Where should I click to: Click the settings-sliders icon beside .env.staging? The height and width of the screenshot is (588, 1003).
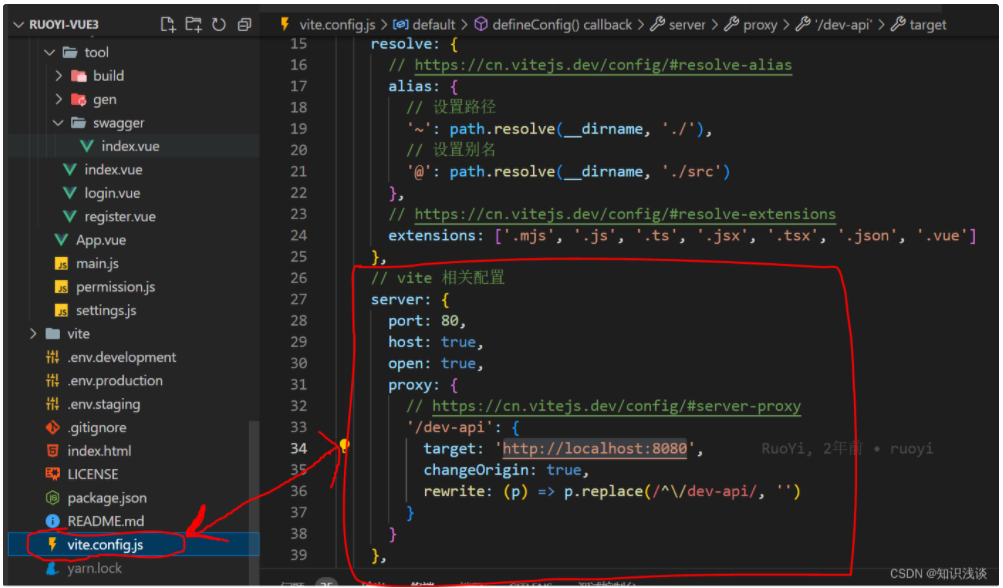(52, 404)
